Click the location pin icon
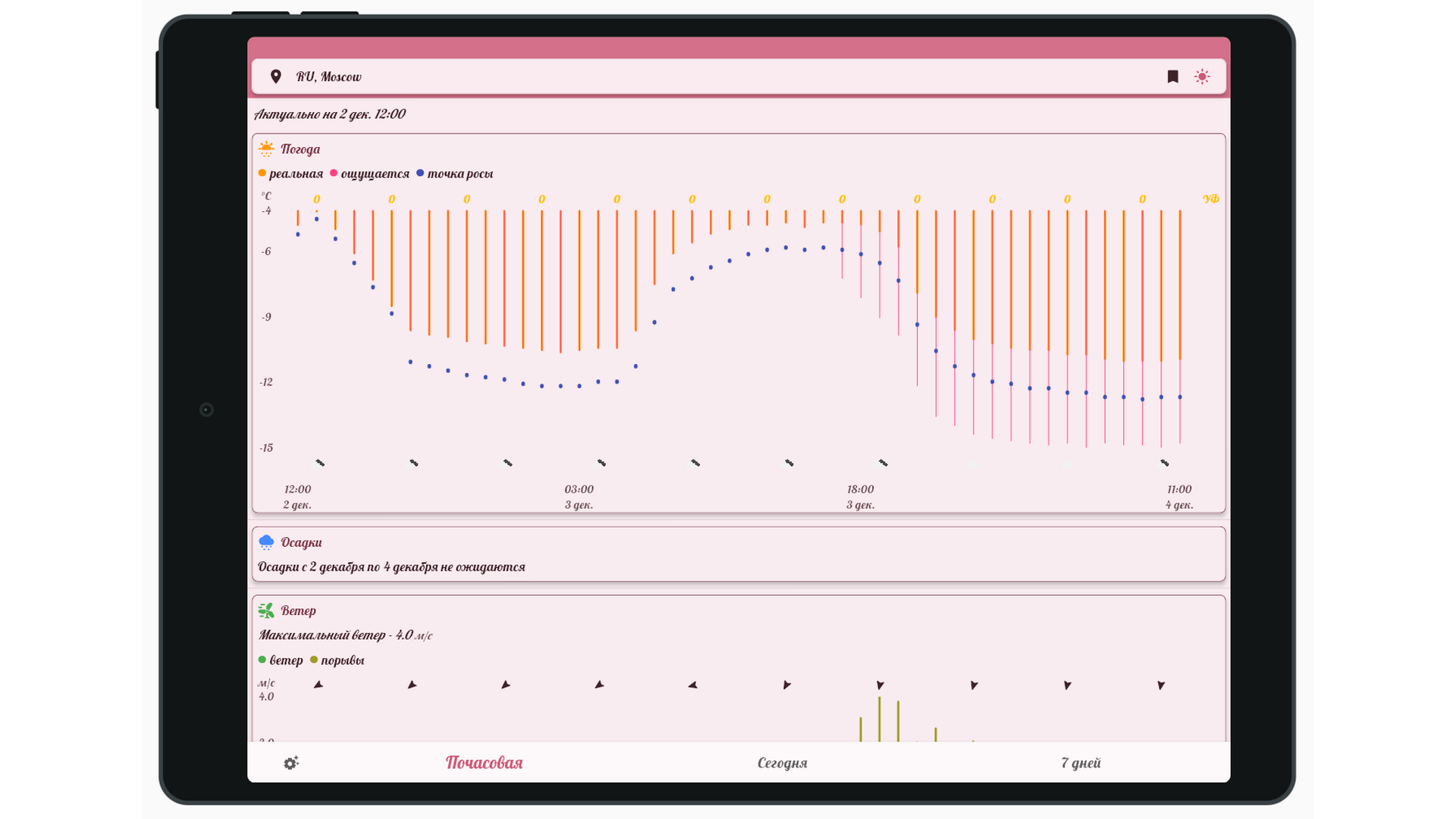This screenshot has width=1456, height=819. 276,77
